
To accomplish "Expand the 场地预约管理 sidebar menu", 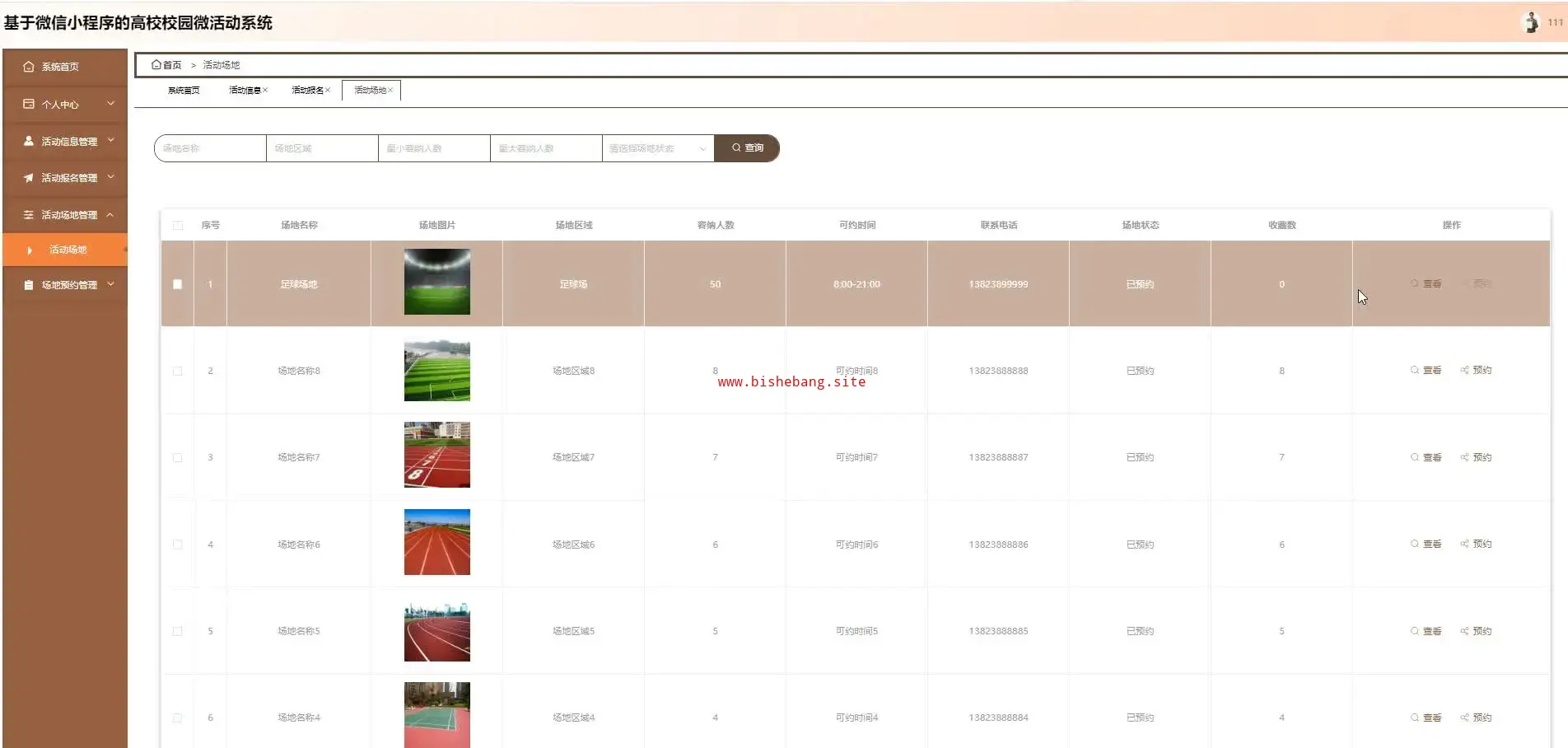I will click(65, 284).
